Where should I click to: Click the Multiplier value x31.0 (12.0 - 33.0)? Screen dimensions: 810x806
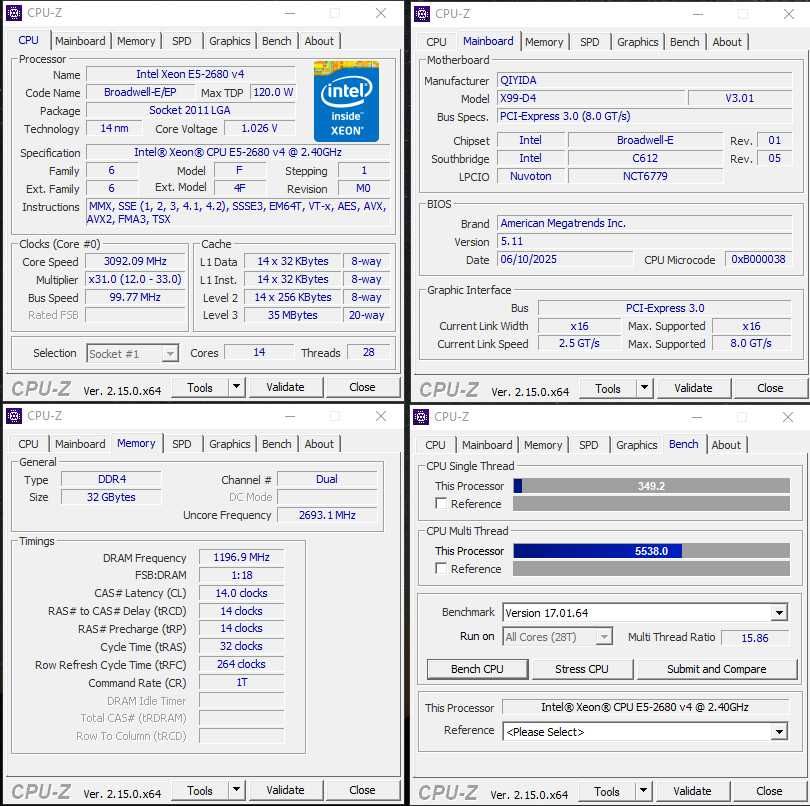(x=135, y=280)
